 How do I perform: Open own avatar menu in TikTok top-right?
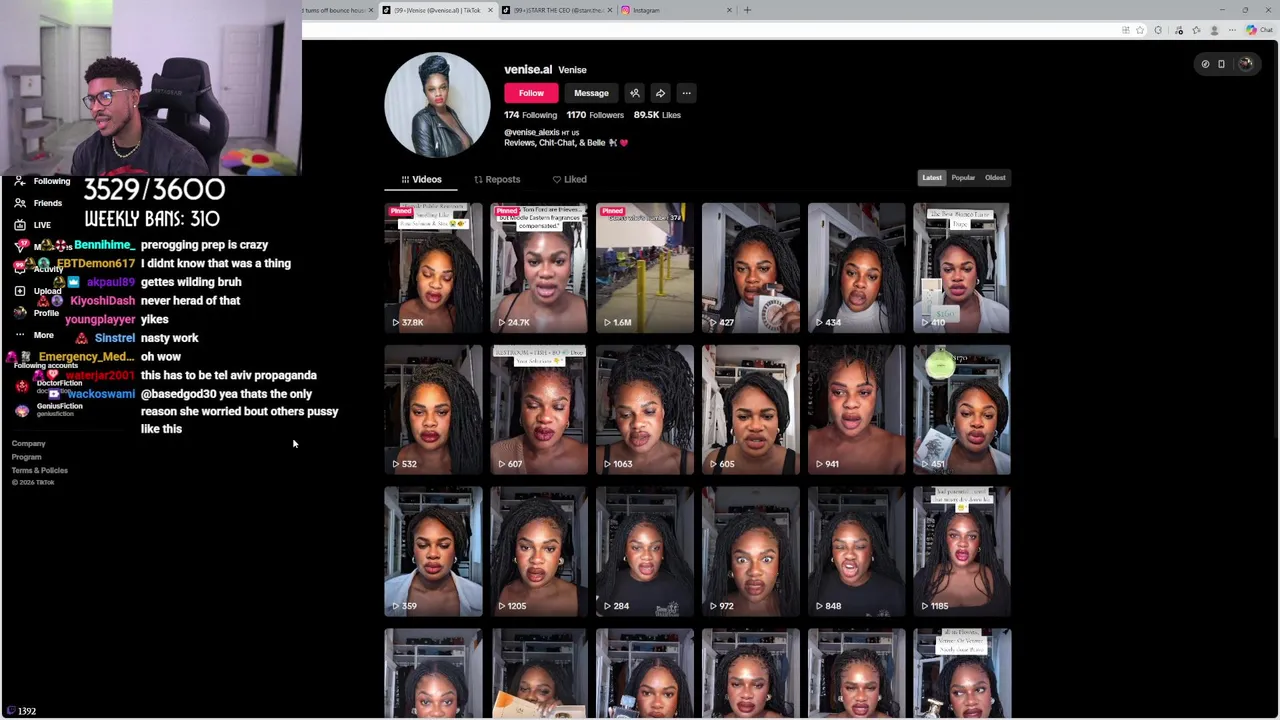[x=1245, y=64]
